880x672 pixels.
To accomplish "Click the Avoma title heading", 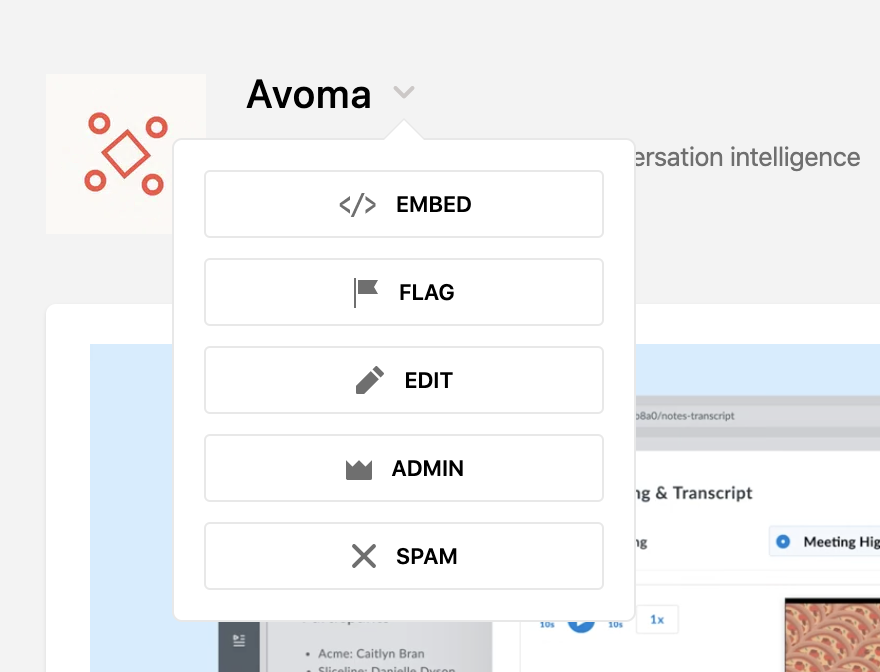I will tap(309, 94).
